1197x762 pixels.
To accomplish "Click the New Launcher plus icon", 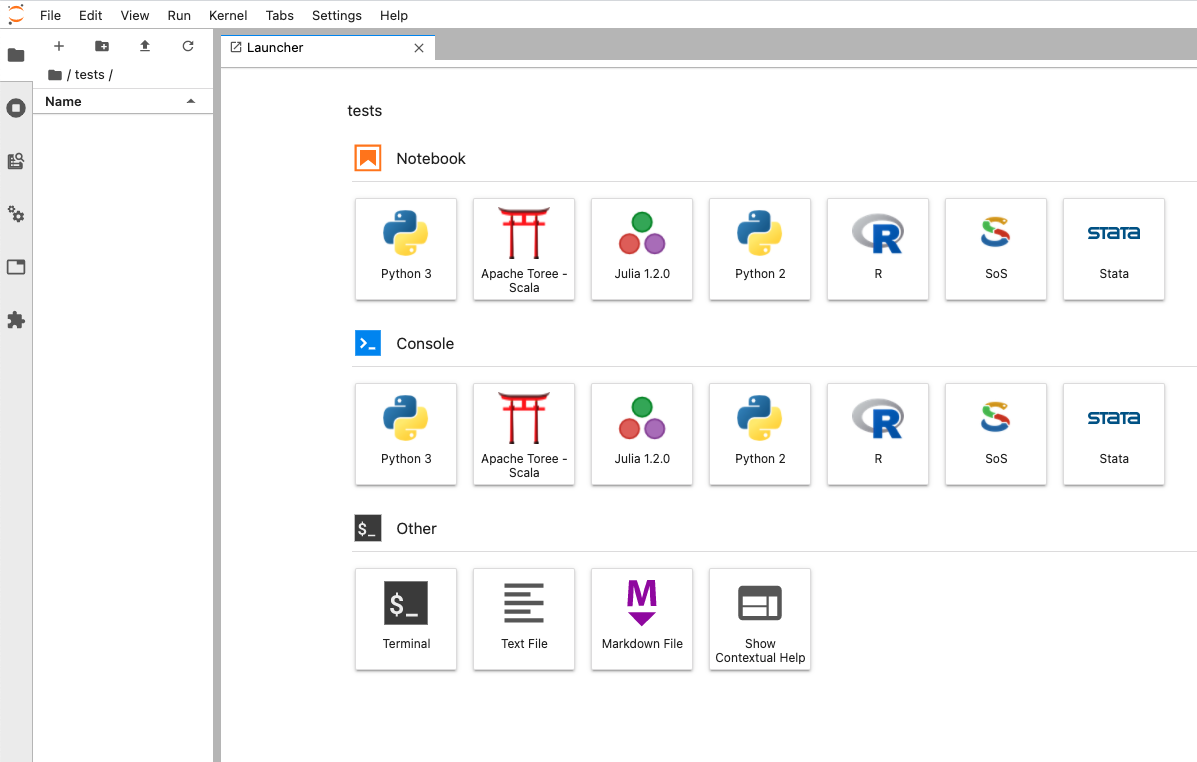I will pos(59,46).
